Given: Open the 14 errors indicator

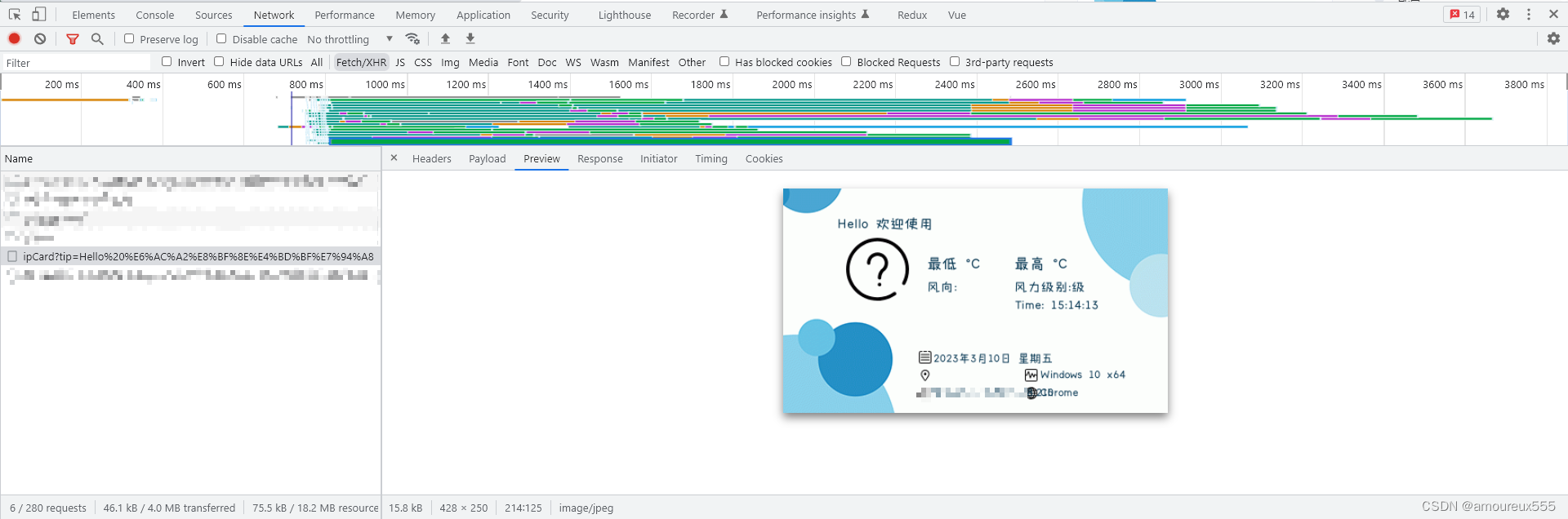Looking at the screenshot, I should pyautogui.click(x=1462, y=15).
